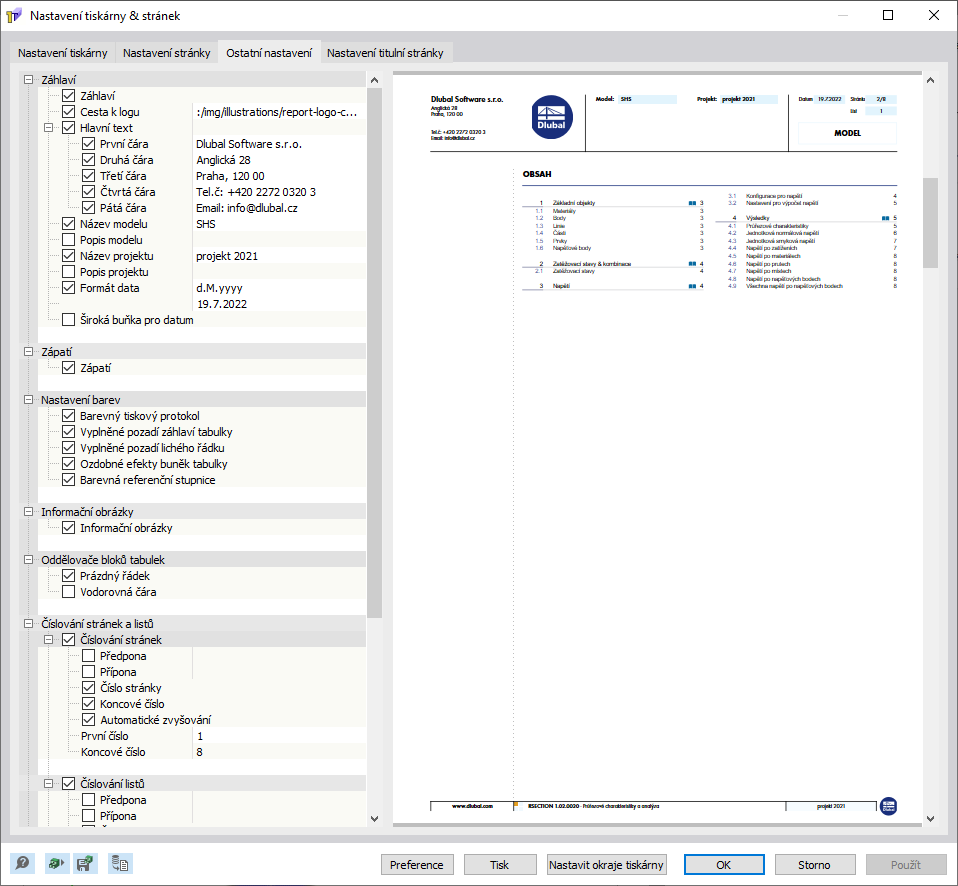Open the help speech-bubble icon
Image resolution: width=958 pixels, height=886 pixels.
tap(23, 863)
